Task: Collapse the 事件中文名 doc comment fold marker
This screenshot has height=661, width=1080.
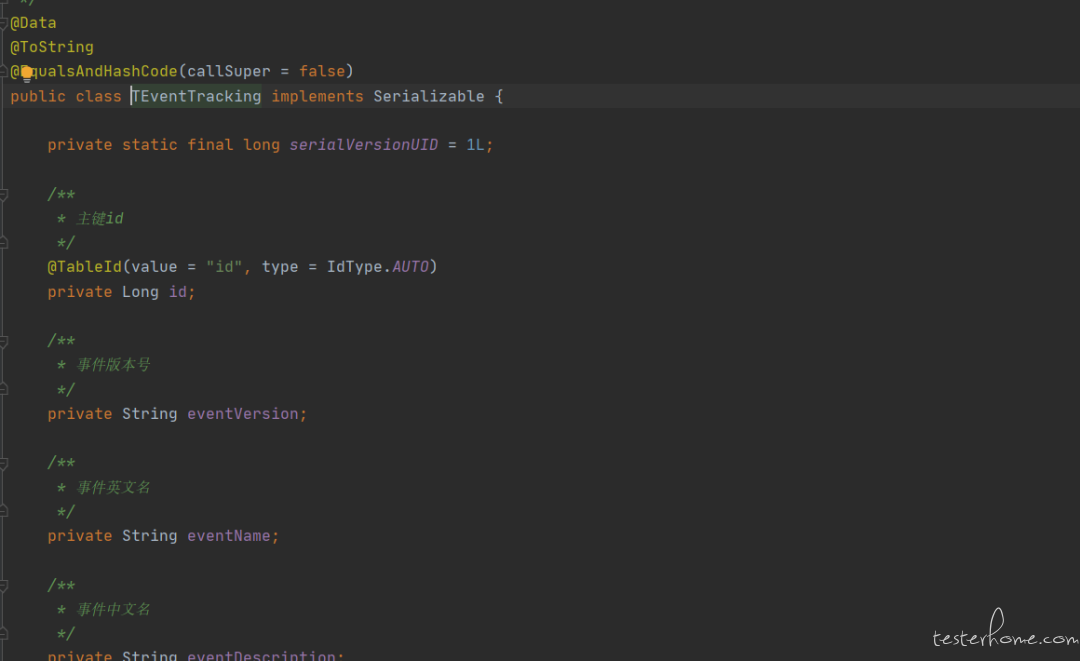Action: tap(3, 586)
